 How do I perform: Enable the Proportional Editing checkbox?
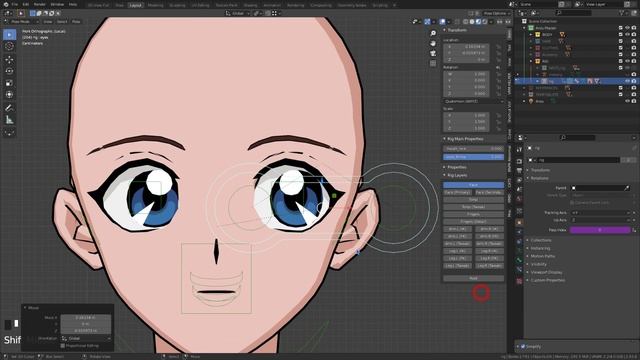(x=62, y=346)
